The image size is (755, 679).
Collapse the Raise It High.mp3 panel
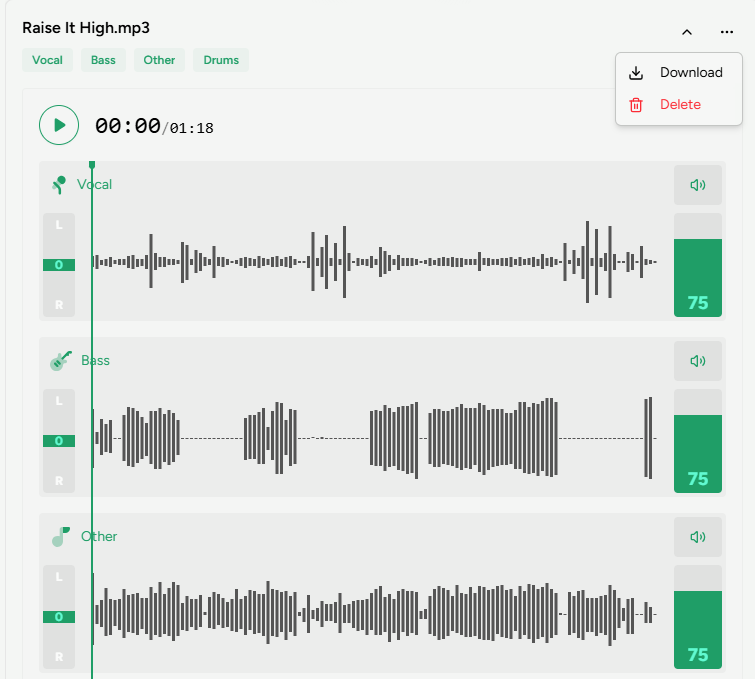point(687,32)
